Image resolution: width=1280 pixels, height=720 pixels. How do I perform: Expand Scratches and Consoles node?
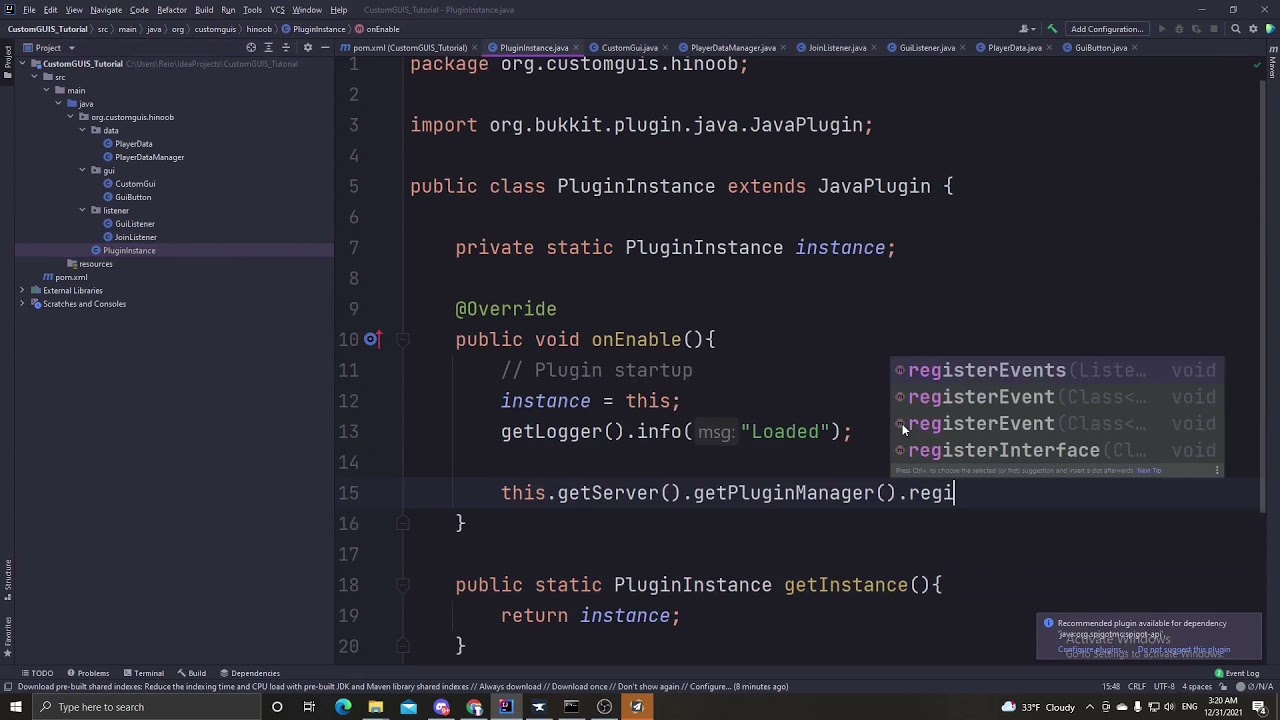[x=22, y=303]
